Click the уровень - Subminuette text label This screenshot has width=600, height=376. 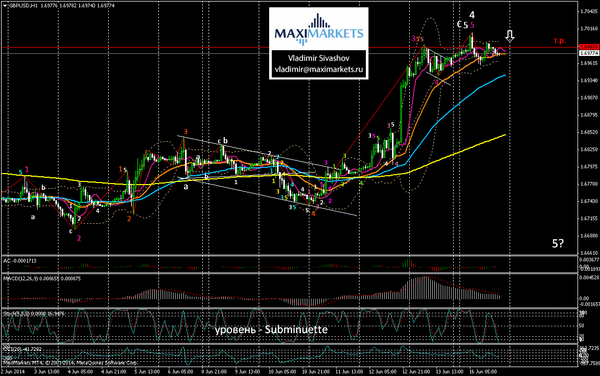tap(271, 330)
